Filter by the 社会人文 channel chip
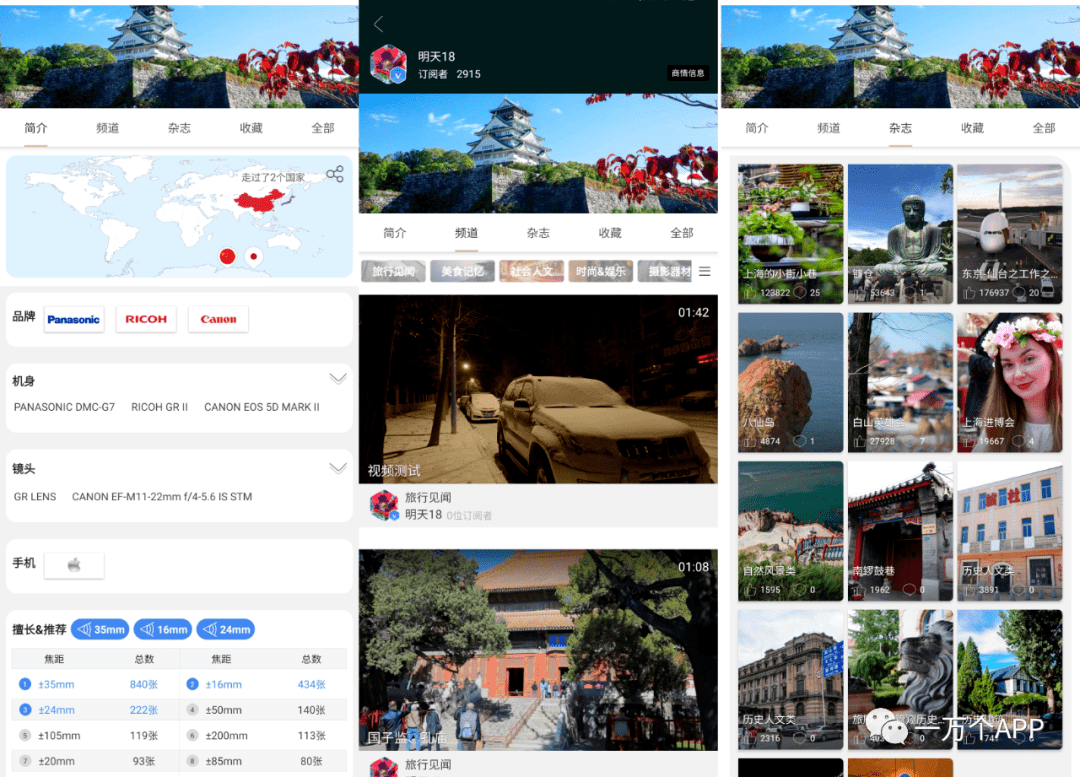The image size is (1080, 777). pos(532,271)
